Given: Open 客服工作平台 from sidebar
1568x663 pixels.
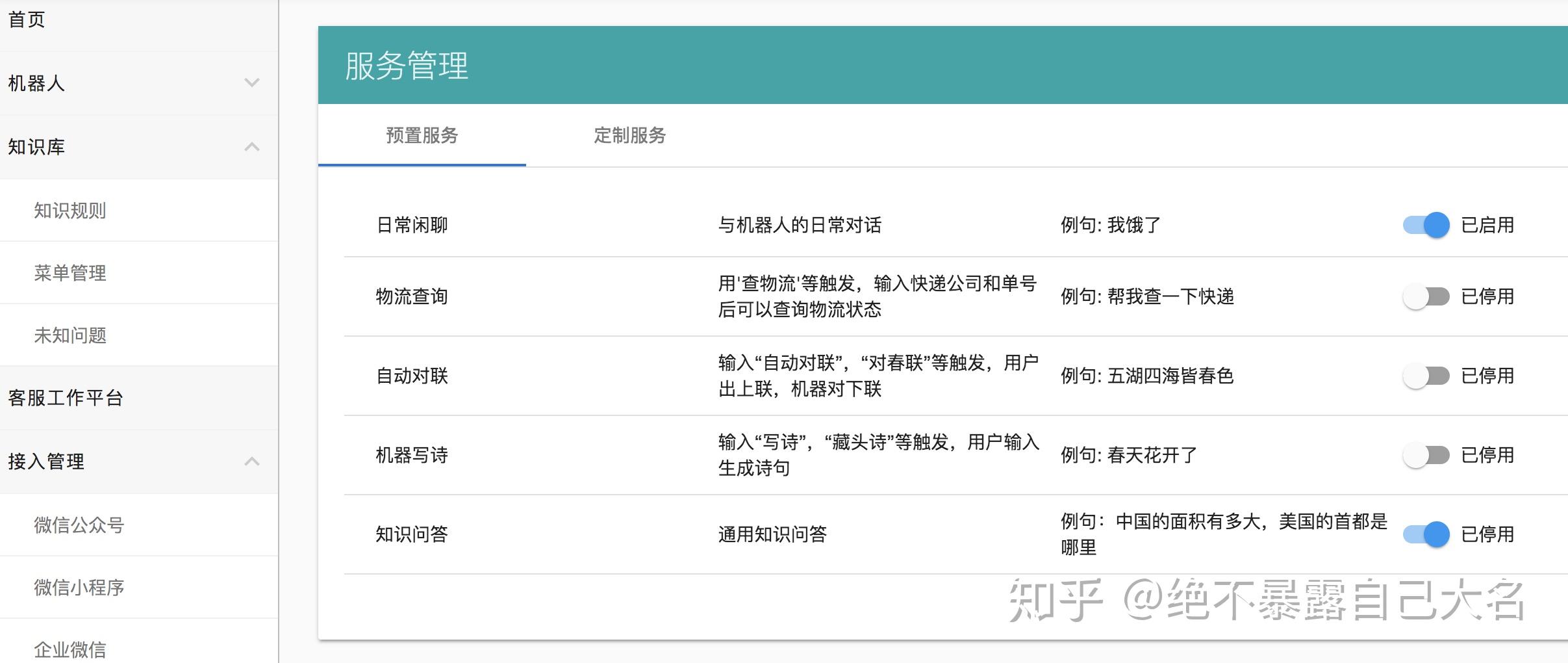Looking at the screenshot, I should [x=66, y=398].
